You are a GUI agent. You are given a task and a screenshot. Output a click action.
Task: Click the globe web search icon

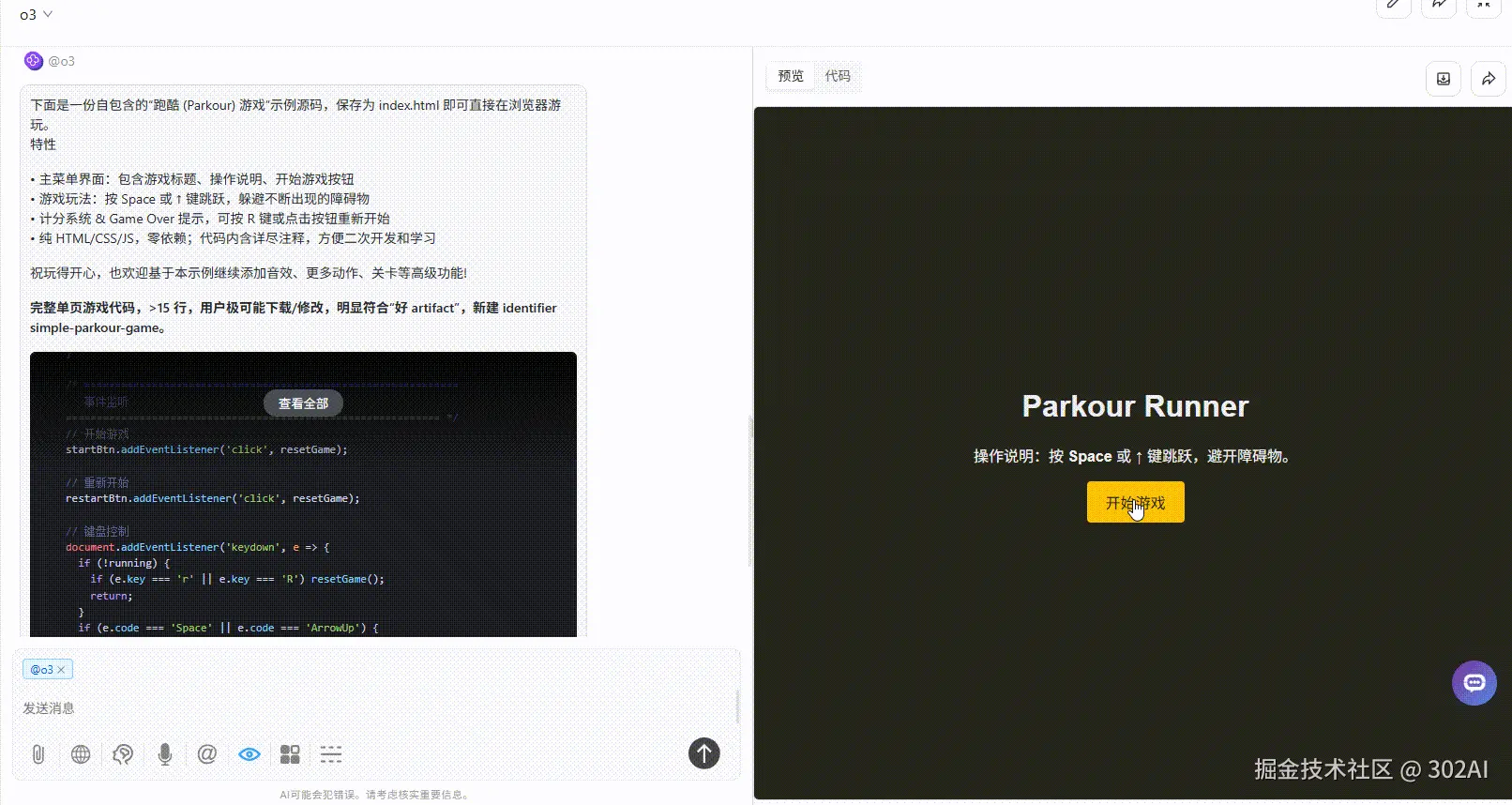(81, 754)
